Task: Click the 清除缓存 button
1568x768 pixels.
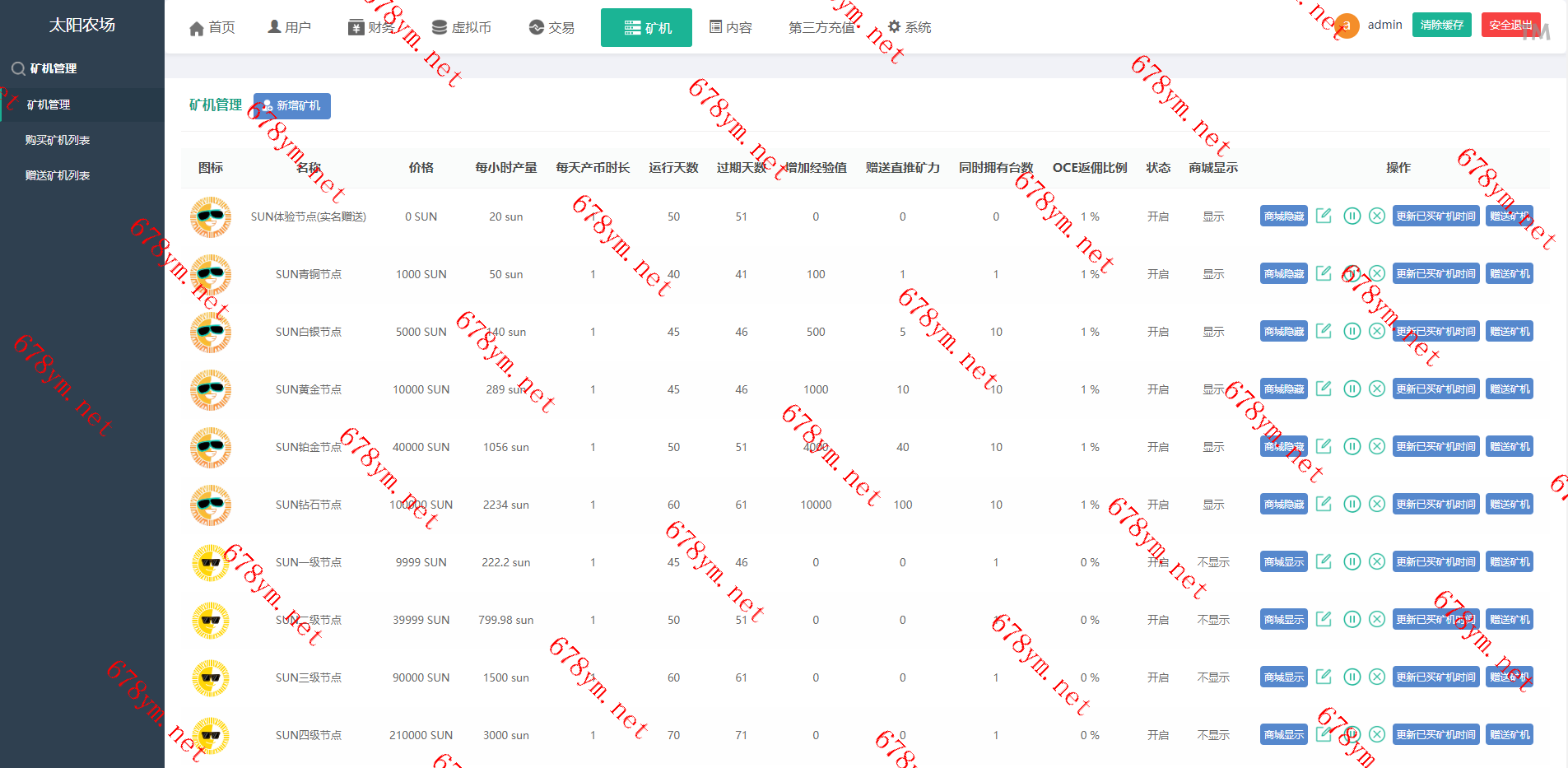Action: pos(1441,25)
